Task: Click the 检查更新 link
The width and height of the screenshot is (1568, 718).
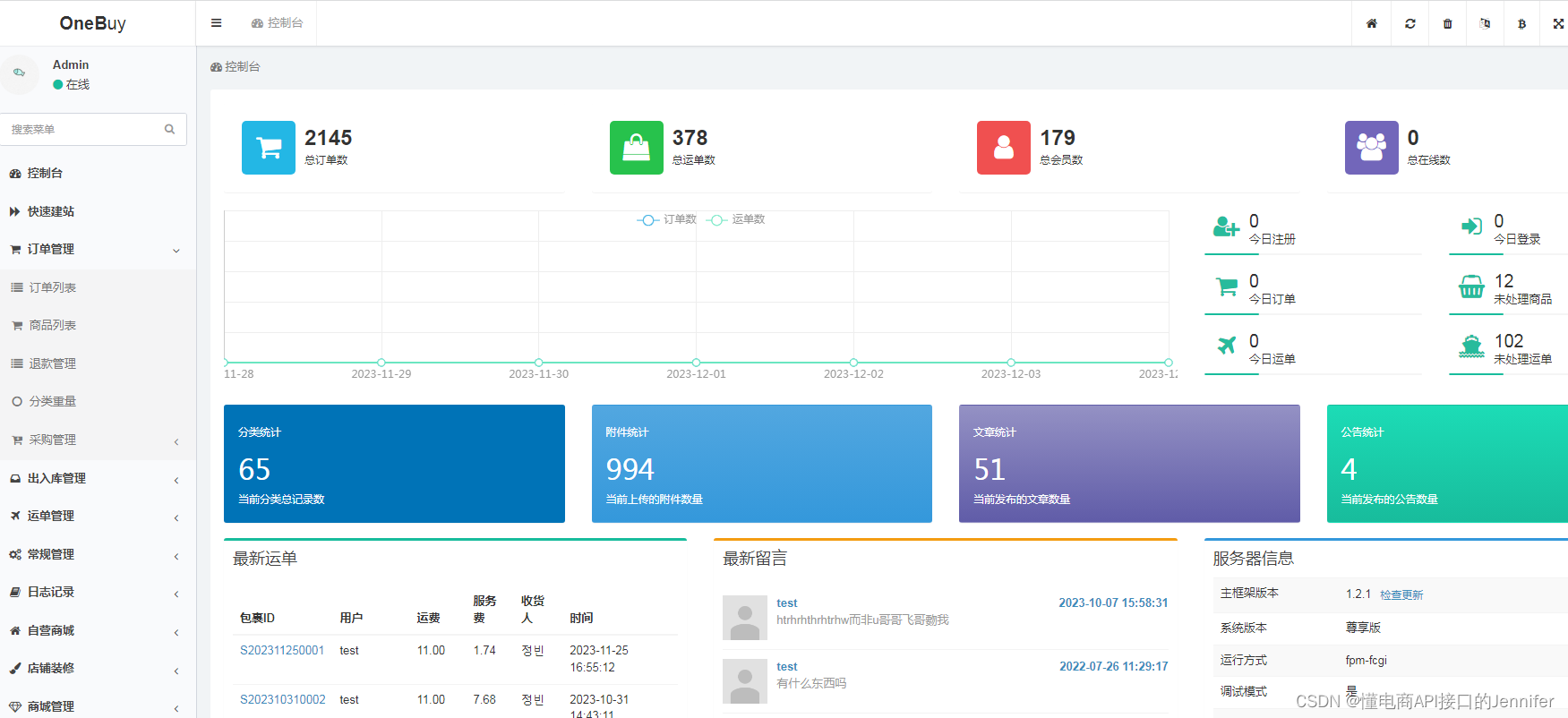Action: tap(1401, 594)
